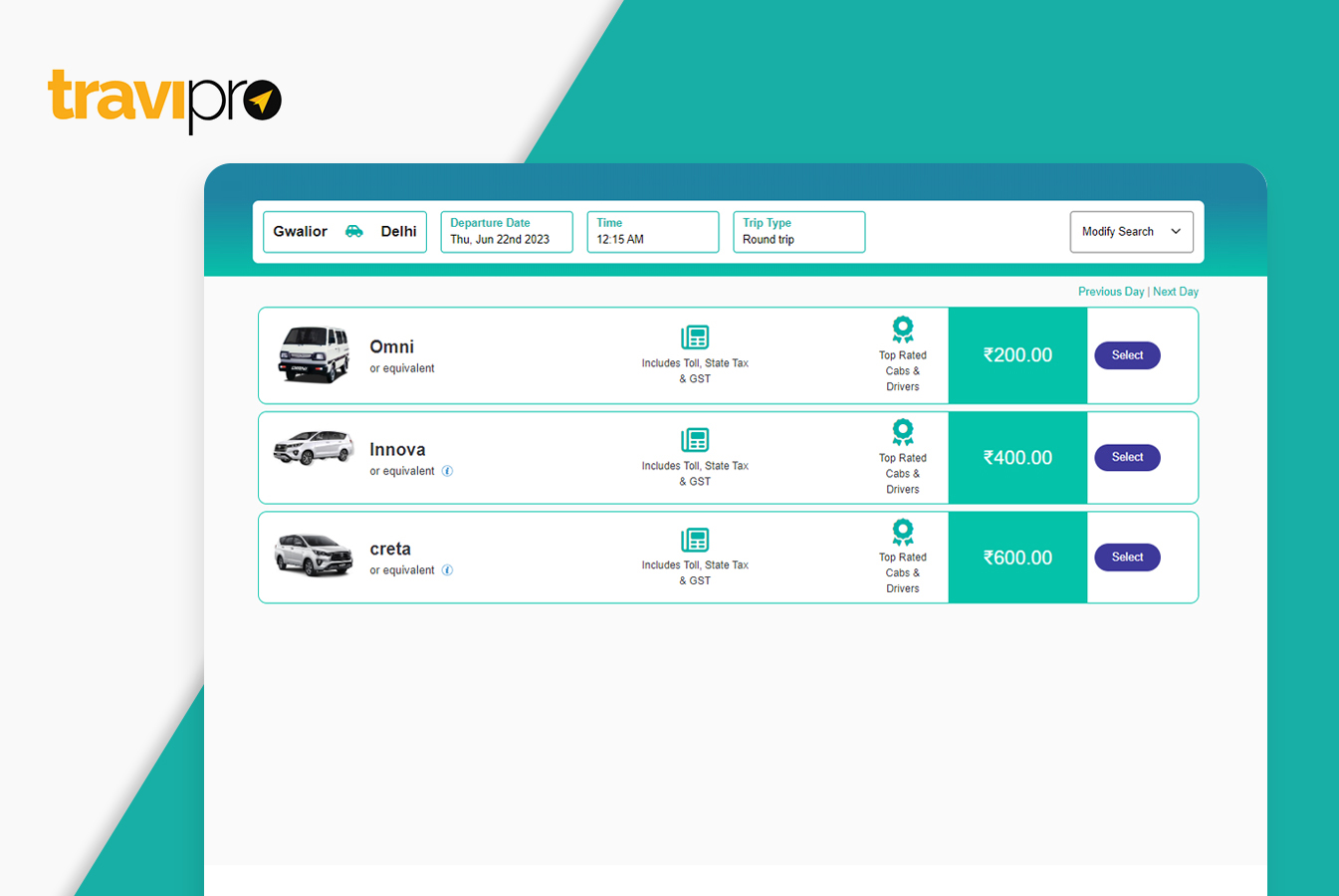Click the Departure Date field

[x=507, y=232]
